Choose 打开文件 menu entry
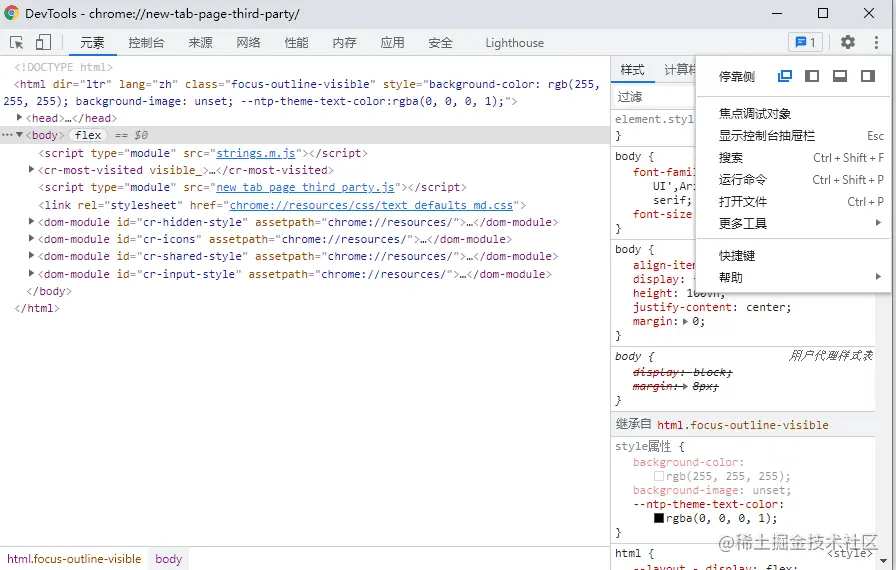Screen dimensions: 896x570 794,202
